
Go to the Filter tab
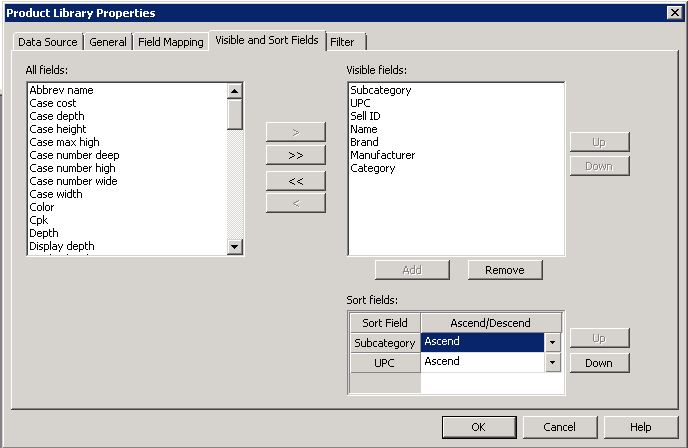pos(342,42)
